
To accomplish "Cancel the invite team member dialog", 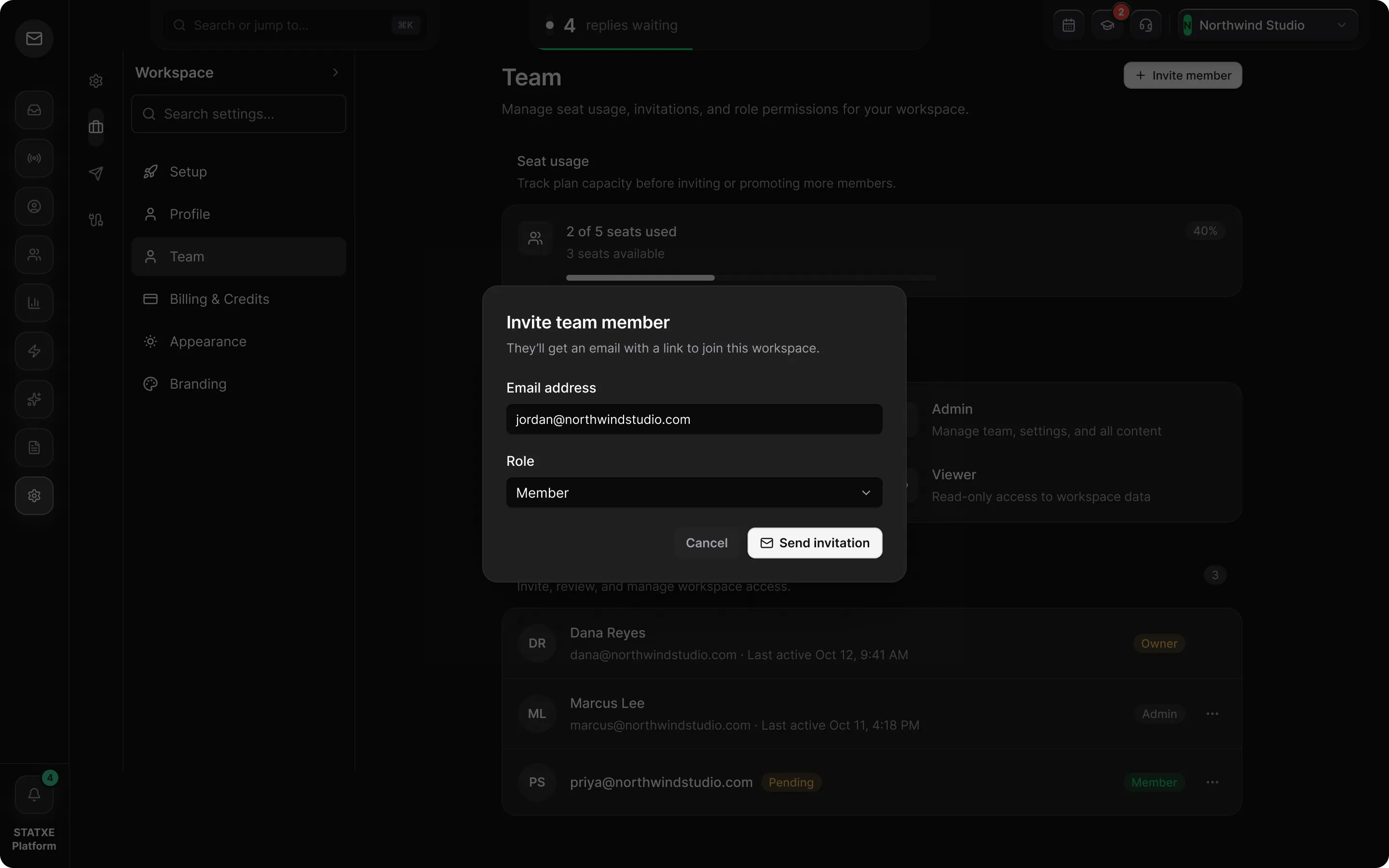I will pos(707,543).
